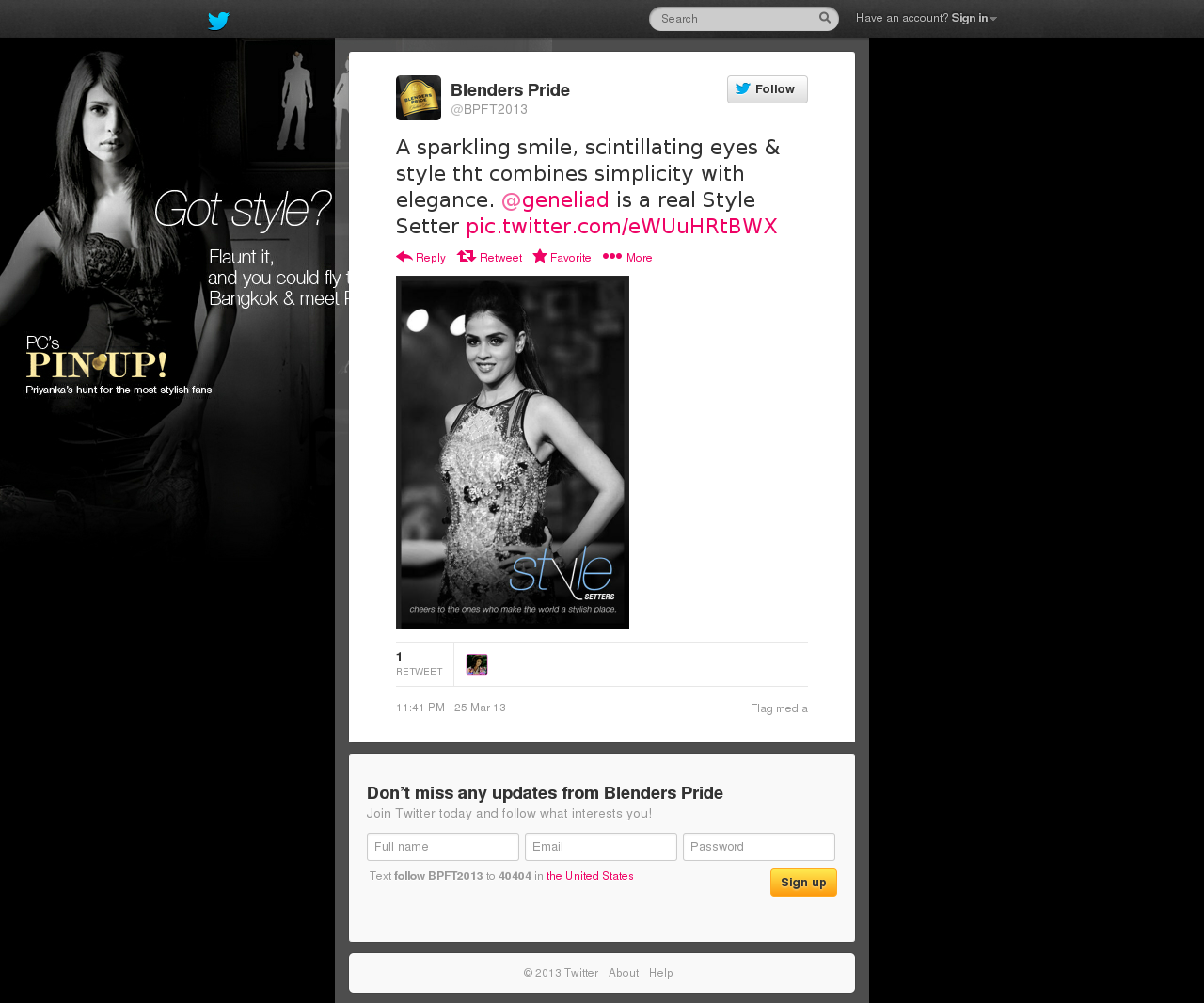The height and width of the screenshot is (1003, 1204).
Task: Click the © 2013 Twitter footer text
Action: click(x=561, y=973)
